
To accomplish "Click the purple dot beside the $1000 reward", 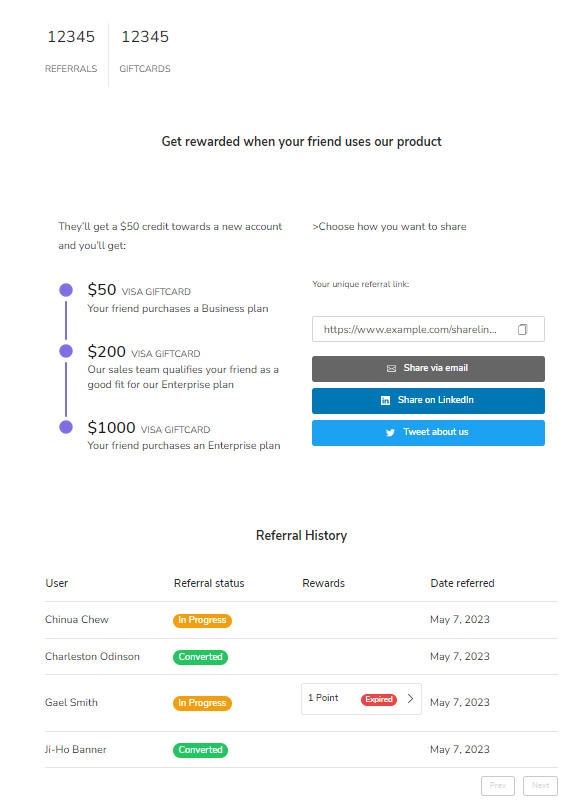I will (65, 429).
